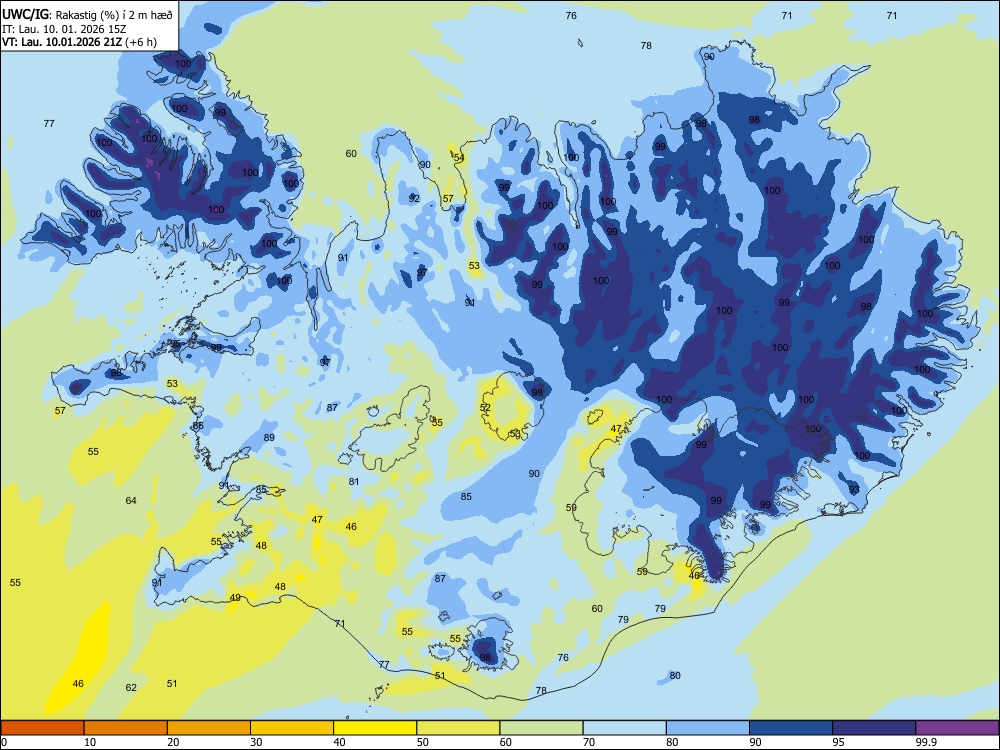Pick the navy 95–99.9 legend swatch

pos(874,728)
